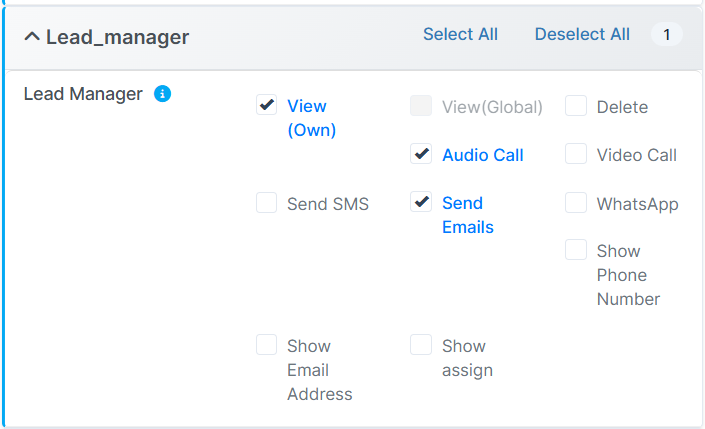
Task: Enable the Delete permission checkbox
Action: [575, 106]
